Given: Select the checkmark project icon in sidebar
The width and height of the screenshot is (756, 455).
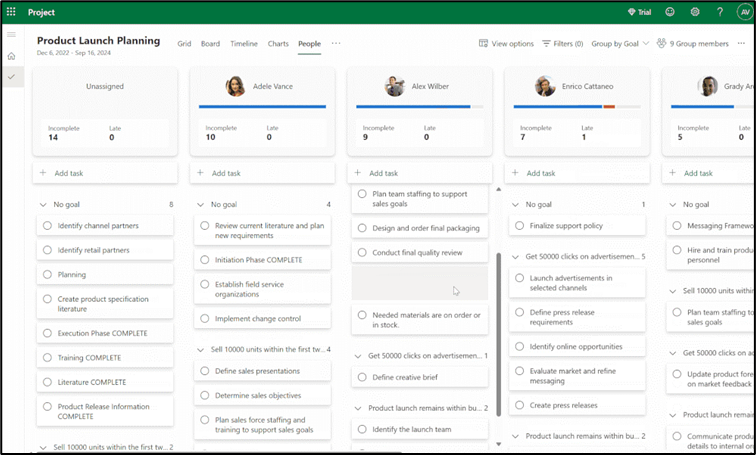Looking at the screenshot, I should 11,77.
